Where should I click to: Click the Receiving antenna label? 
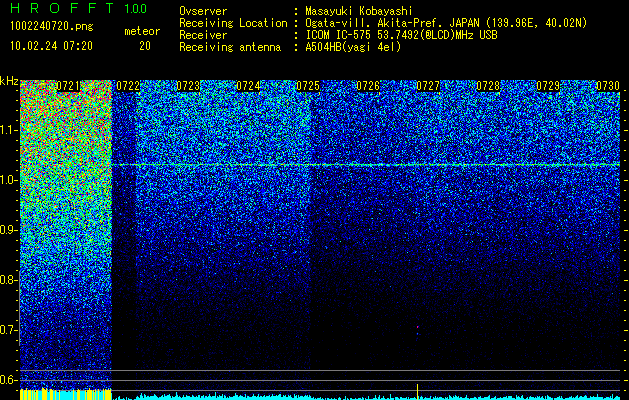pyautogui.click(x=230, y=47)
